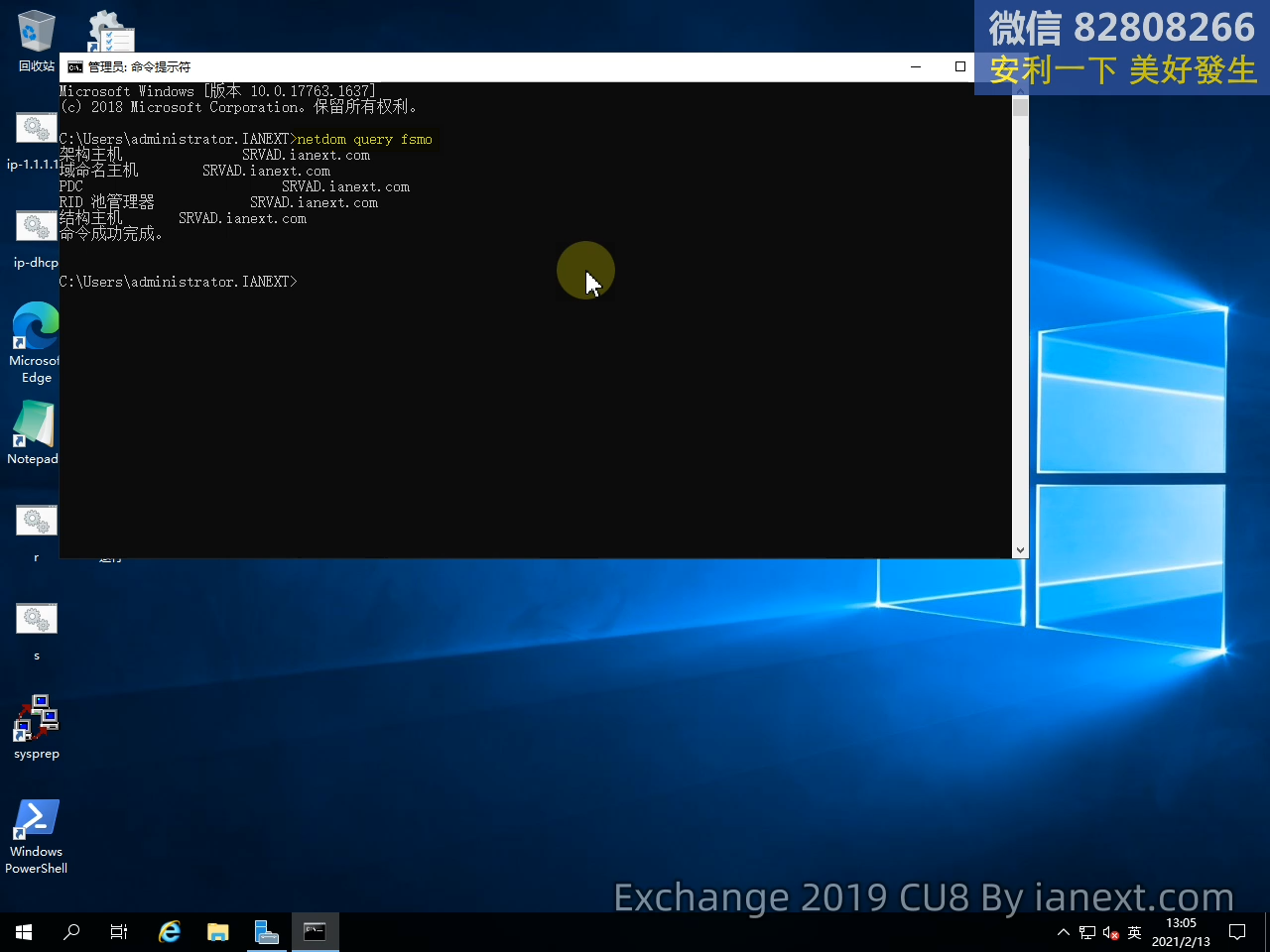Click the text 'netdom query fsmo'
Viewport: 1270px width, 952px height.
pyautogui.click(x=364, y=140)
